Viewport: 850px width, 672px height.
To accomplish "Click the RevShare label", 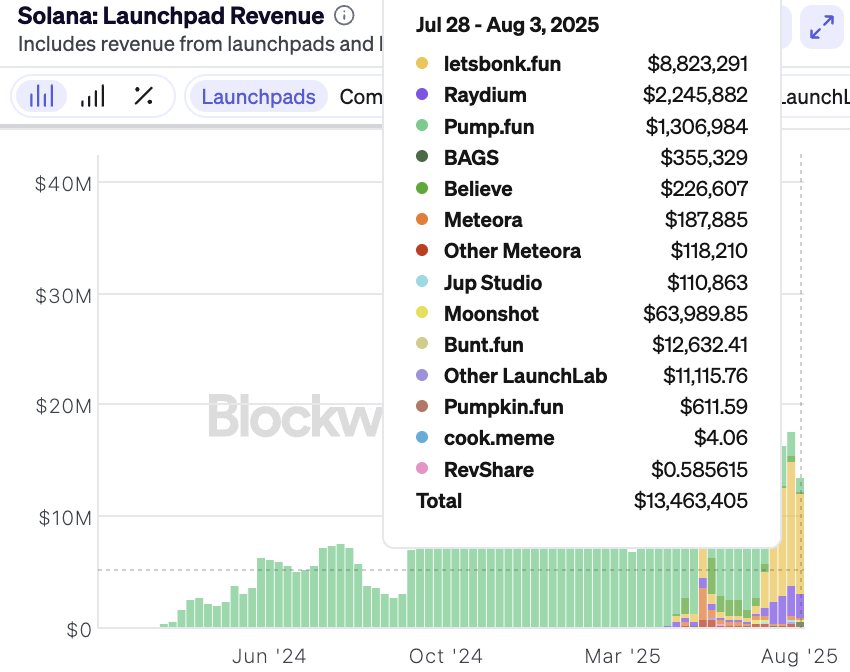I will pos(488,469).
